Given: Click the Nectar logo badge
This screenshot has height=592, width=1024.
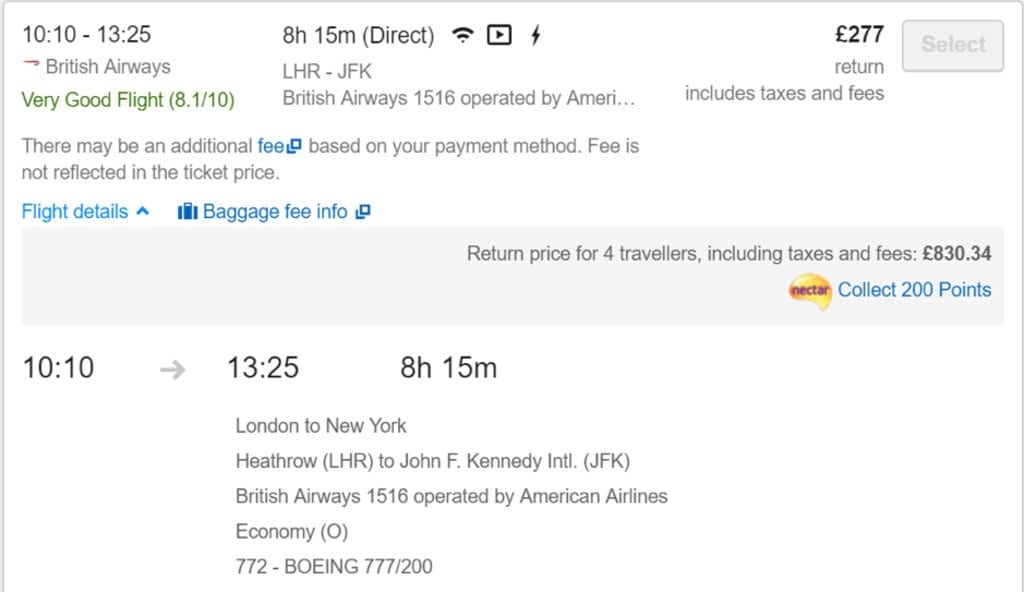Looking at the screenshot, I should pos(810,291).
